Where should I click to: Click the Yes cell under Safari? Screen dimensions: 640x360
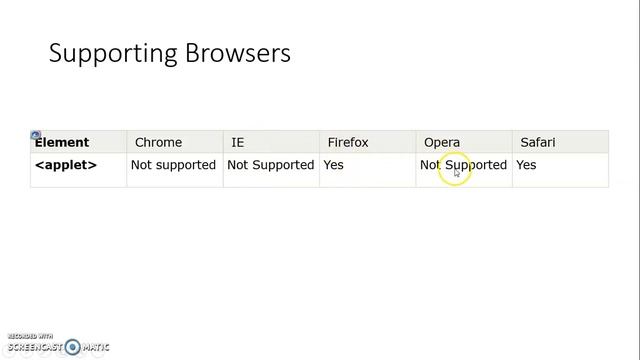(x=560, y=170)
